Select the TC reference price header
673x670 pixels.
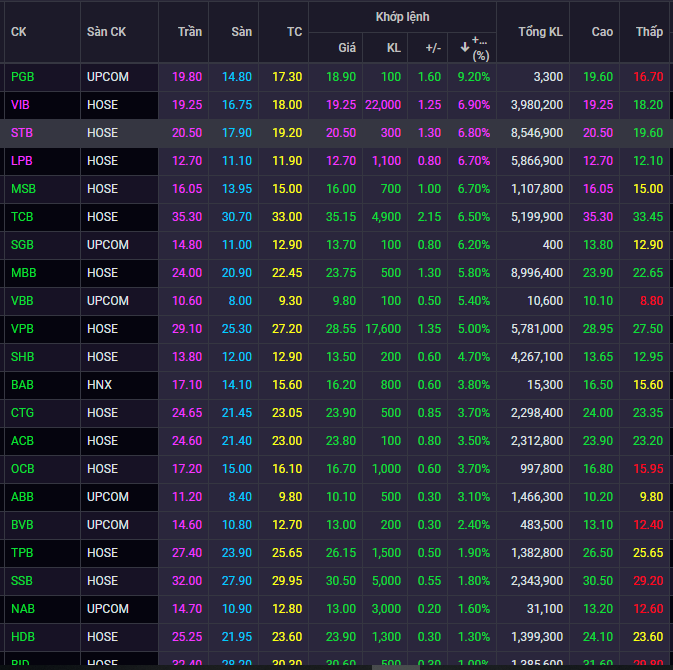[294, 32]
